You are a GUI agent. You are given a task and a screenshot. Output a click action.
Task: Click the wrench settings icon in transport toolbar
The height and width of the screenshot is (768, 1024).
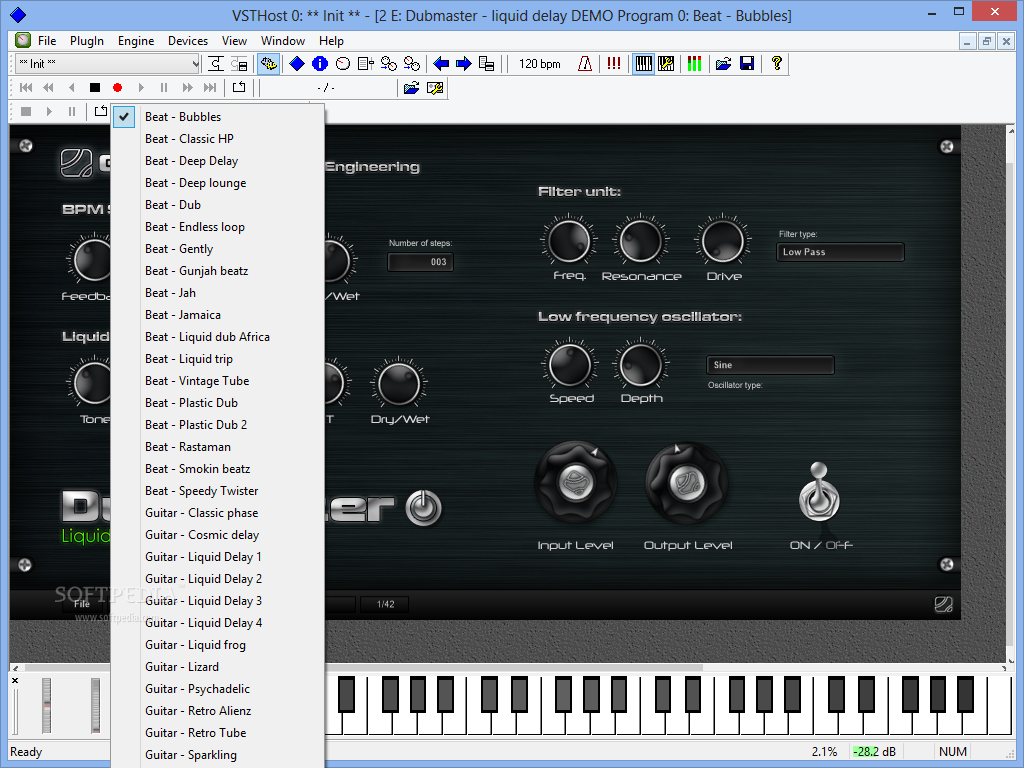(435, 88)
